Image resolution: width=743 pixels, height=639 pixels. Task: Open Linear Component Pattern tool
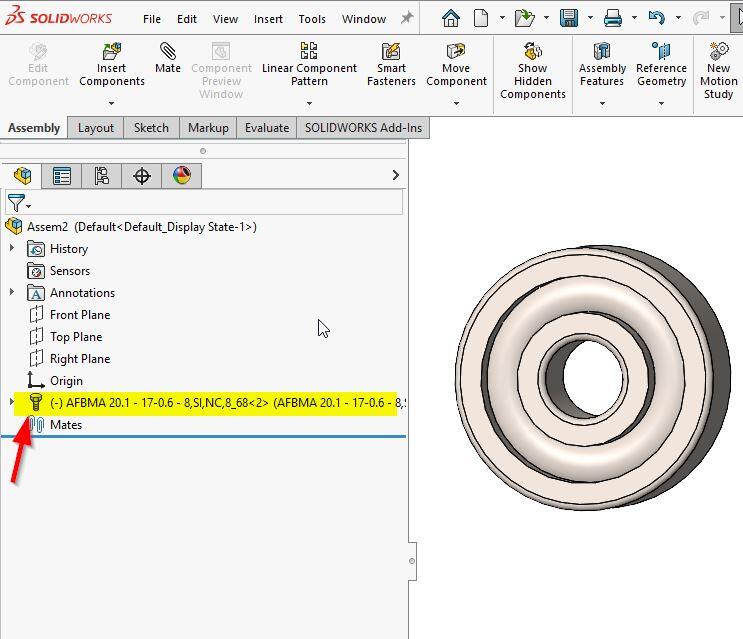(x=309, y=52)
